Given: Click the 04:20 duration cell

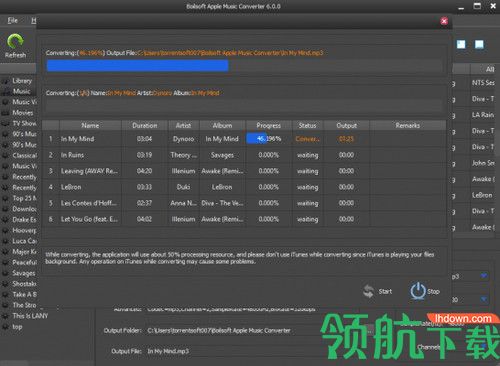Looking at the screenshot, I should [x=144, y=171].
